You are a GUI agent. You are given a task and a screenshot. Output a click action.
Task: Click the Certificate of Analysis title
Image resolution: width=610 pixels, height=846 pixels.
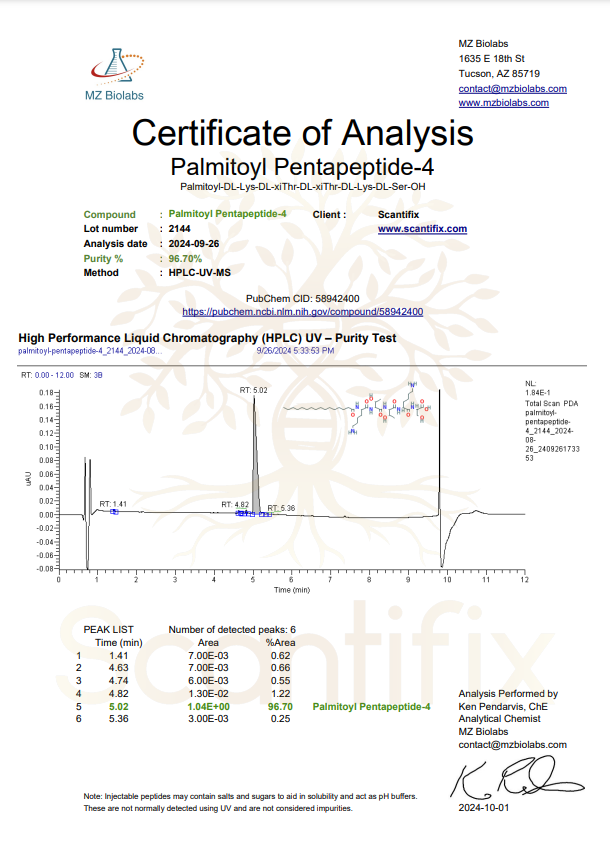[302, 132]
